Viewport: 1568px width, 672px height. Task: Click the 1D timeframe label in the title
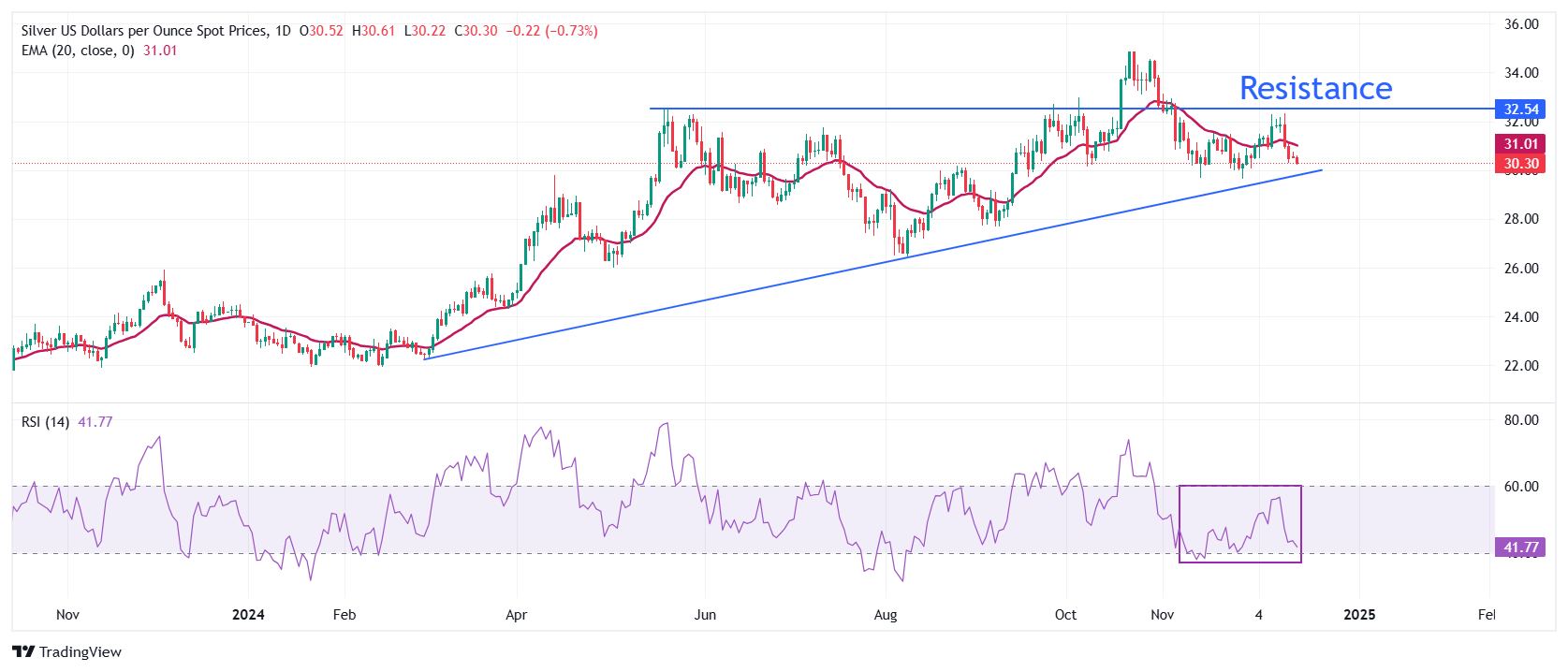[283, 31]
